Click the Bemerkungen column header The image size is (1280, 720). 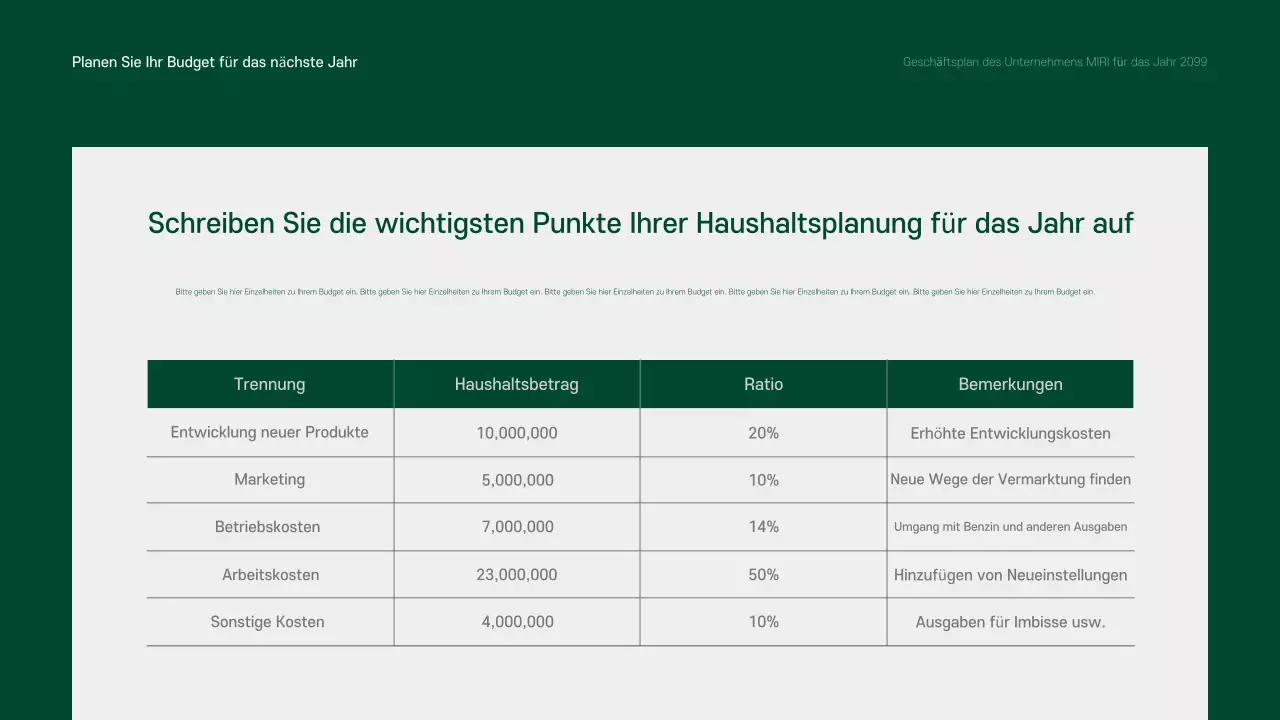(1010, 384)
